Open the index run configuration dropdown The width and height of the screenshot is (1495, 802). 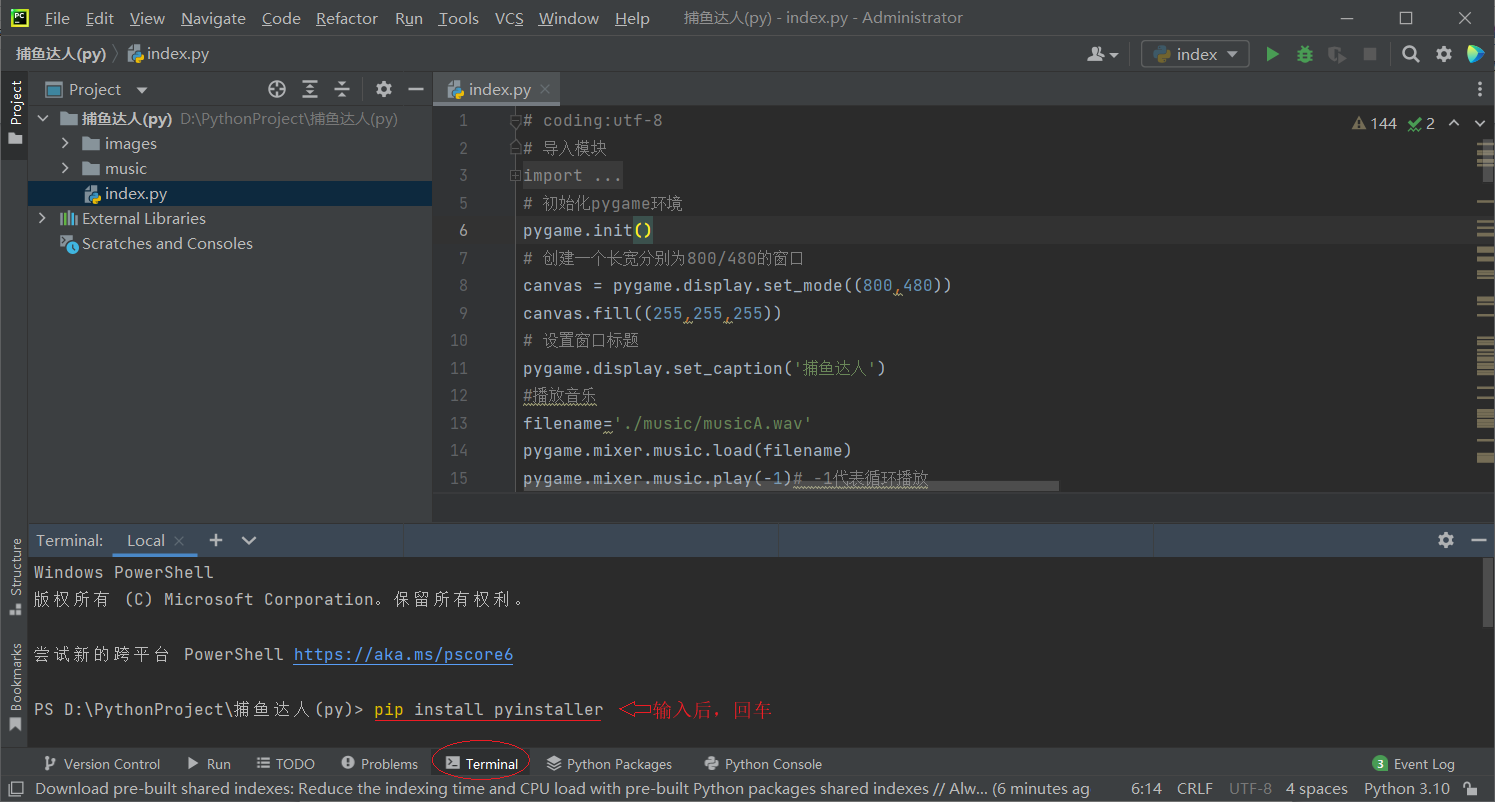(1194, 54)
